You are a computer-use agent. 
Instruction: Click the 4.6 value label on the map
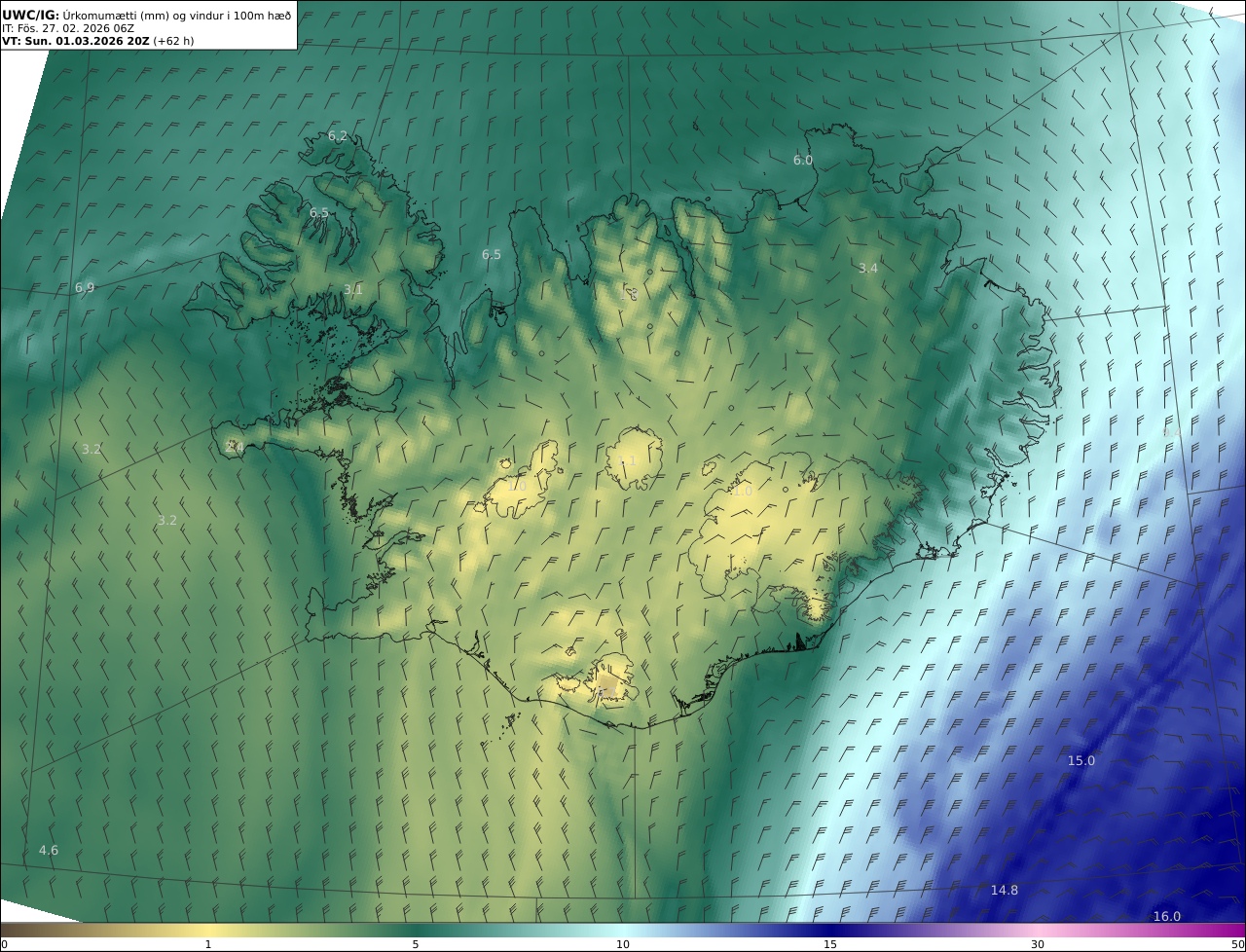click(49, 851)
